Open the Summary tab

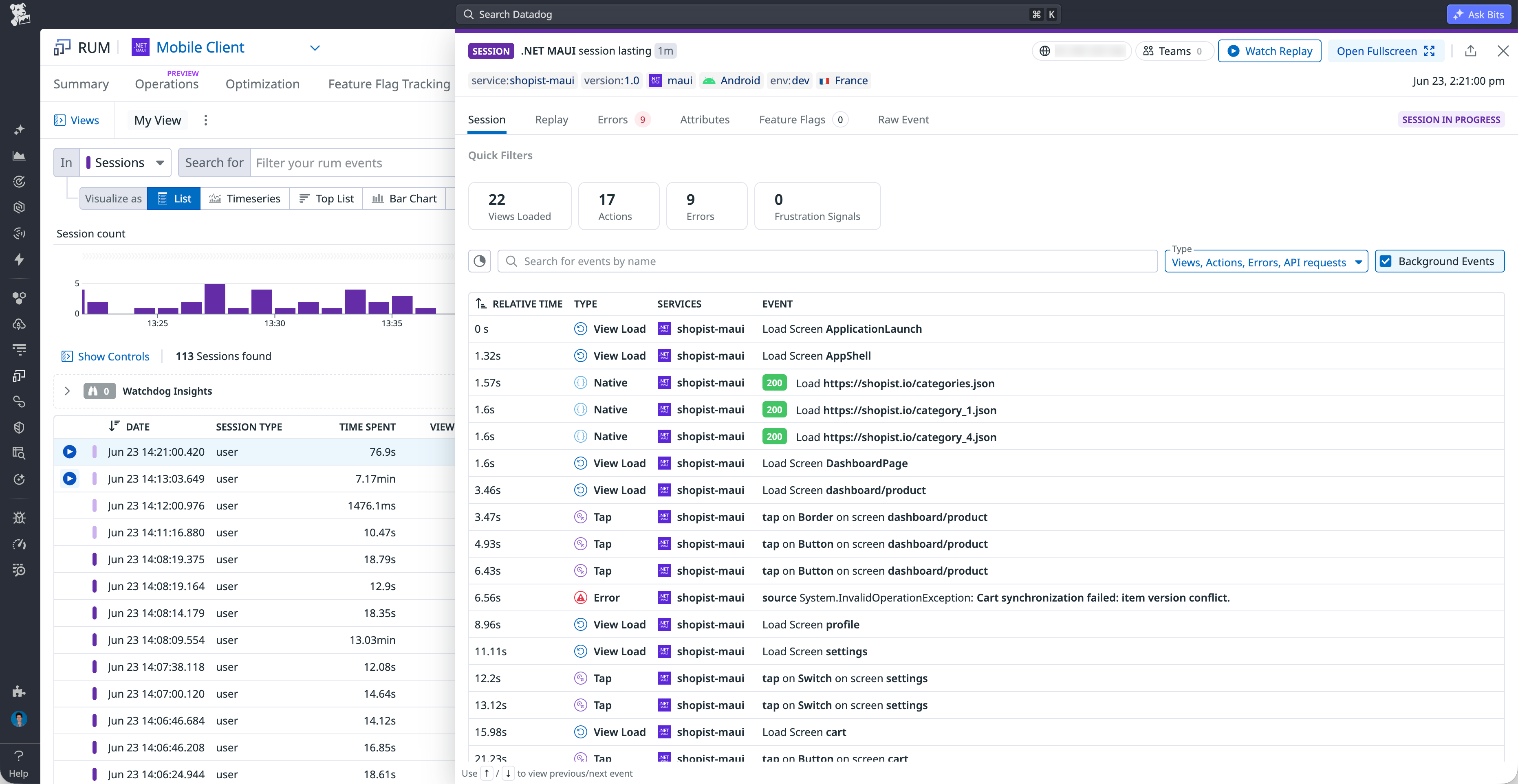[x=82, y=84]
